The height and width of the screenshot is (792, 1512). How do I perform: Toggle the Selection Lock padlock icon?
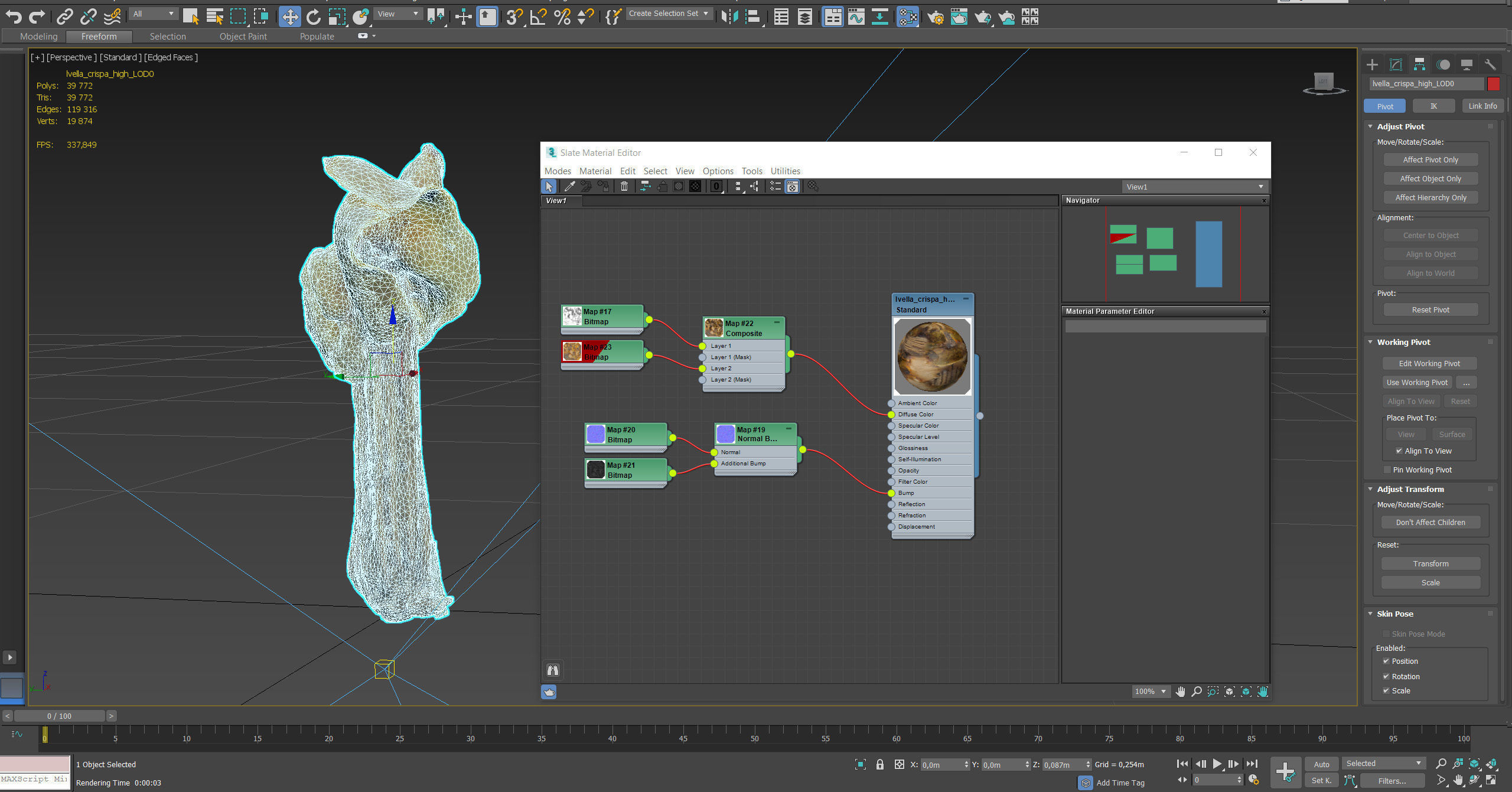point(880,764)
